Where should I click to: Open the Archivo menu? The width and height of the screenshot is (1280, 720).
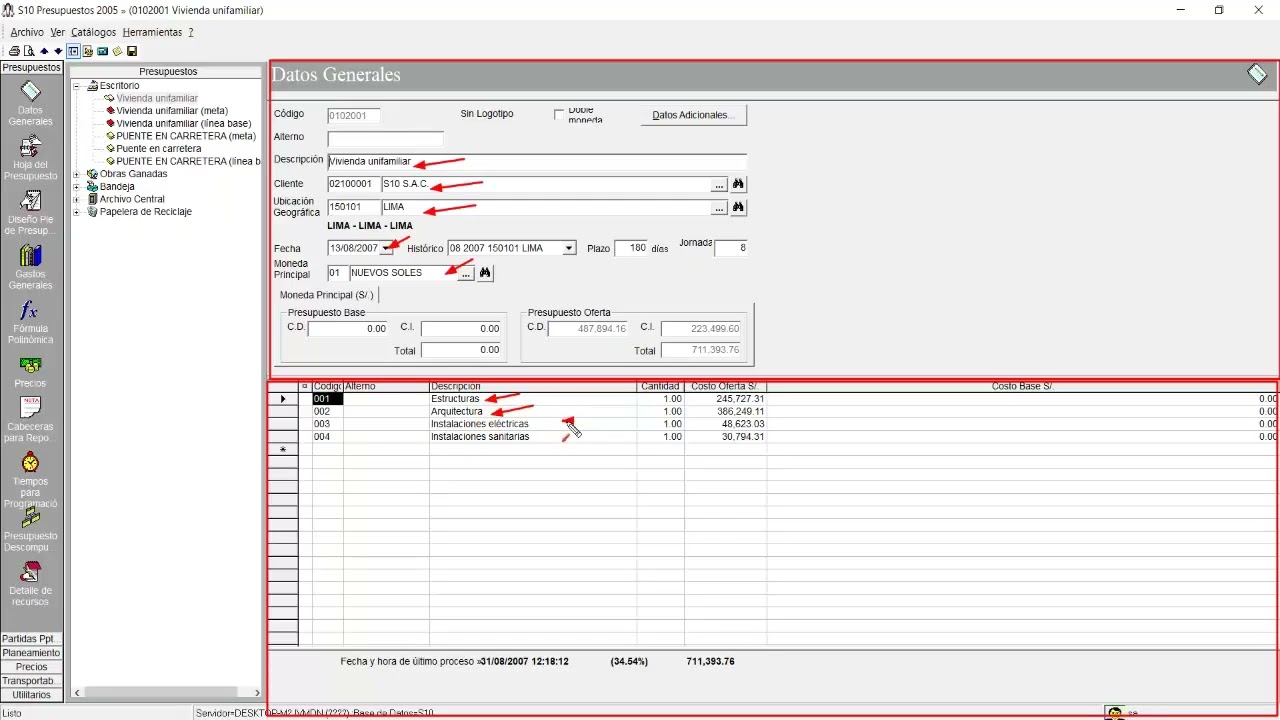27,32
